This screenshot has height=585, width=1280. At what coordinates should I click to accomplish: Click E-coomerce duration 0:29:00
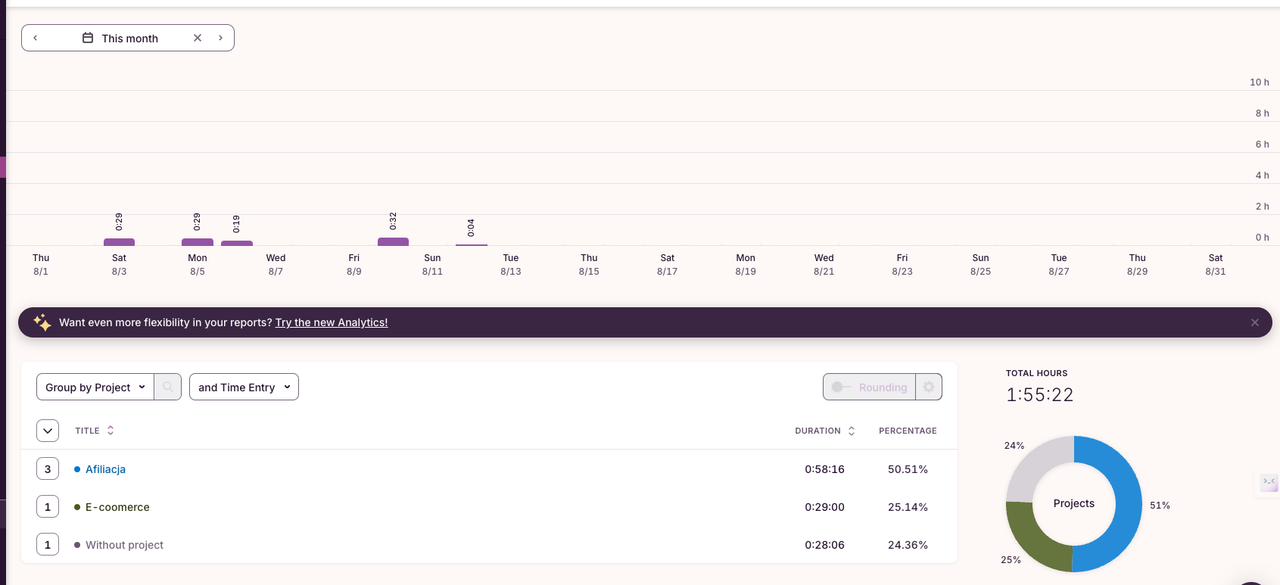click(x=825, y=507)
